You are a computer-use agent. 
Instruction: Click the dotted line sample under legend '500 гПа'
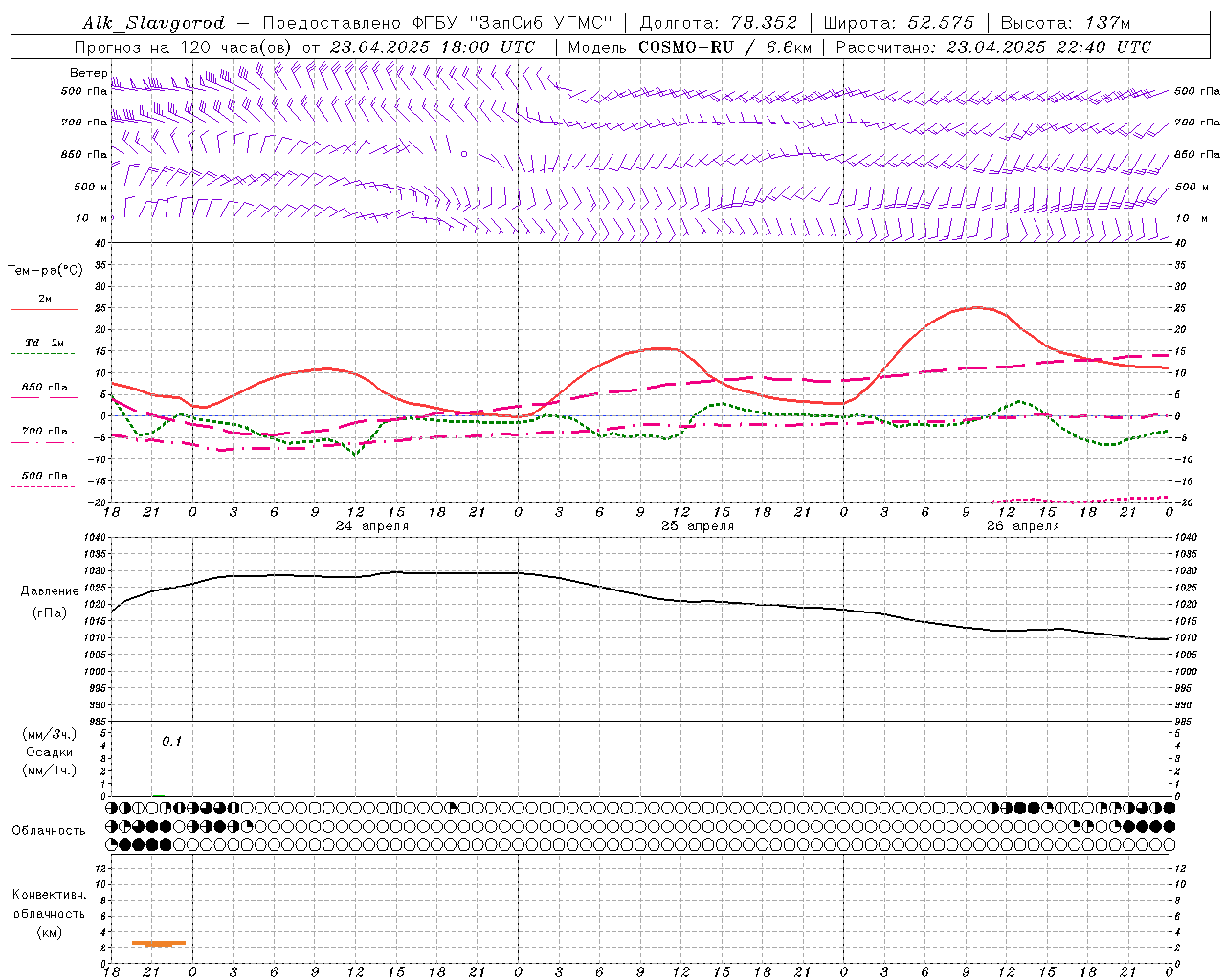tap(44, 486)
